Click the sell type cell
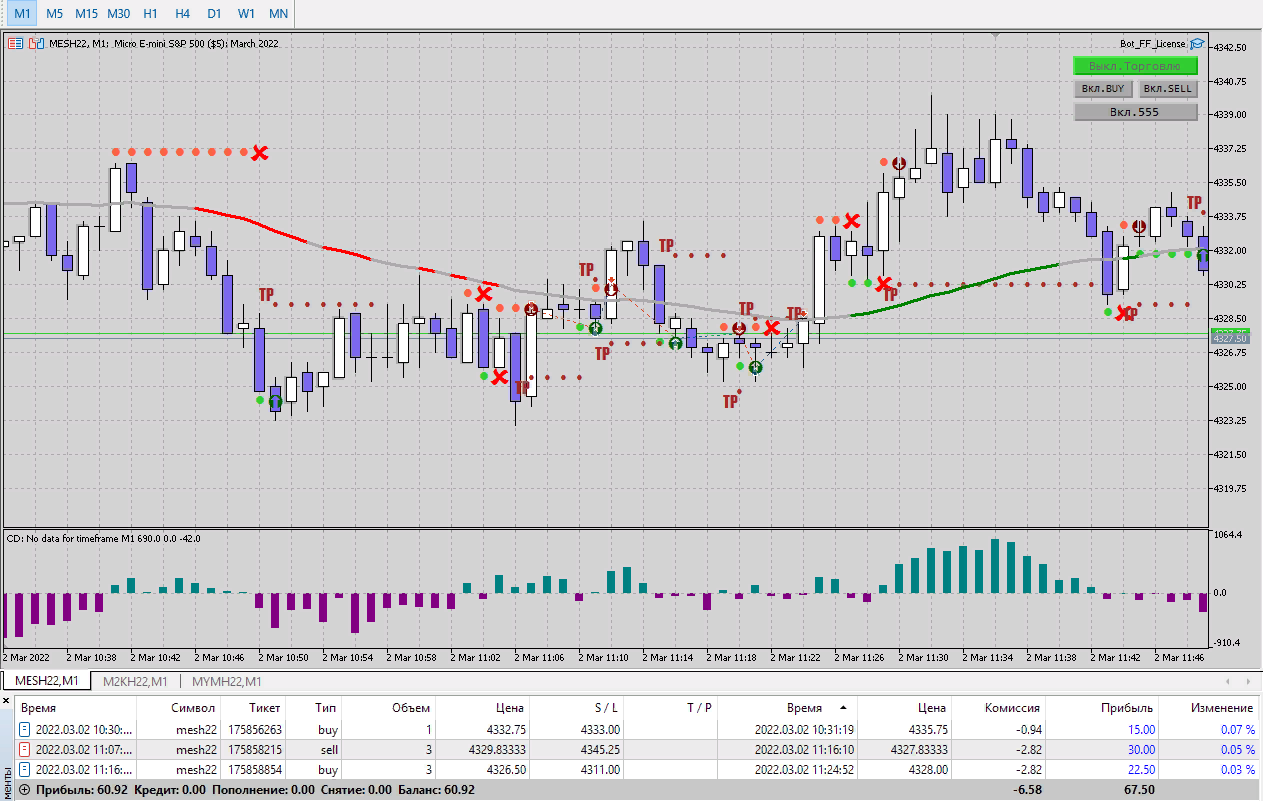The height and width of the screenshot is (801, 1263). [x=327, y=749]
